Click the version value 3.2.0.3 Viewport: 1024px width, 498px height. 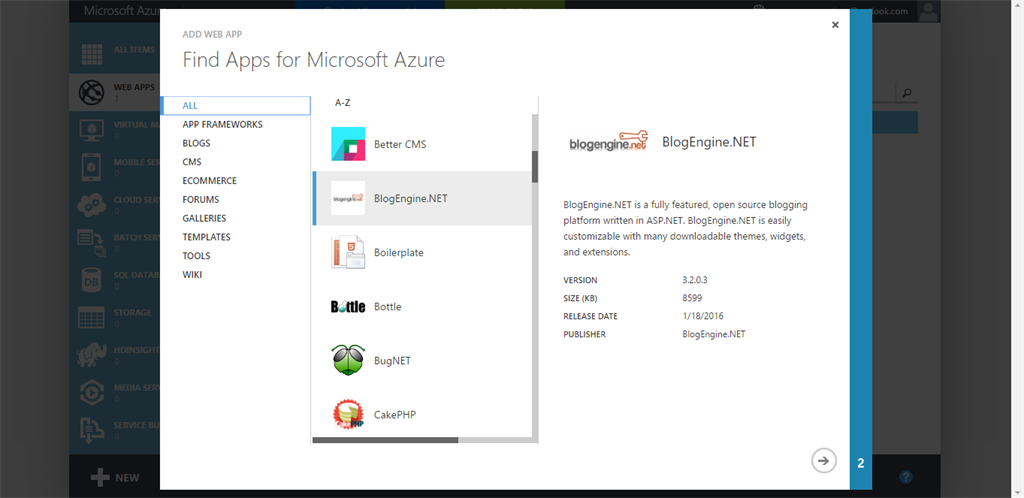coord(696,280)
